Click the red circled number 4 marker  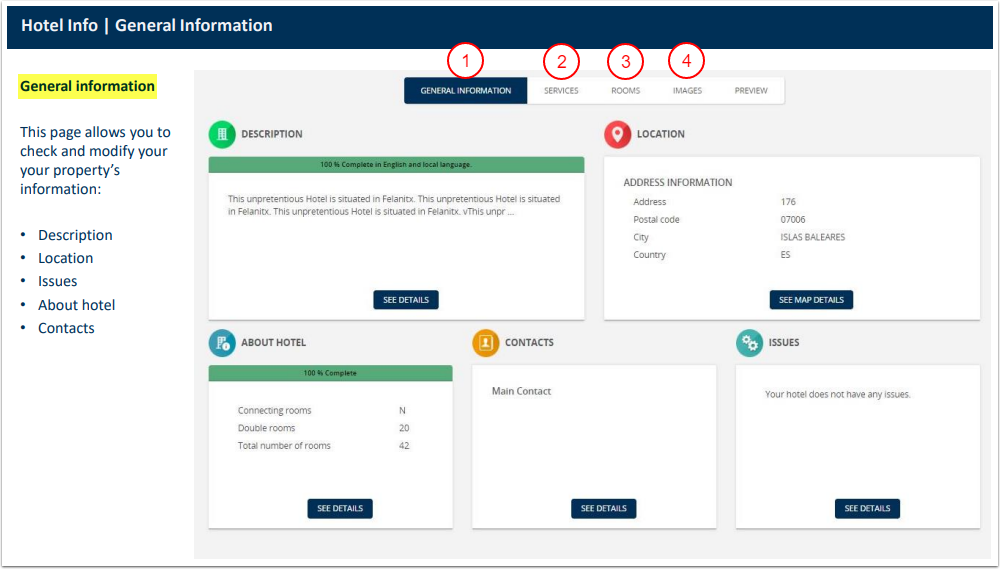point(686,61)
